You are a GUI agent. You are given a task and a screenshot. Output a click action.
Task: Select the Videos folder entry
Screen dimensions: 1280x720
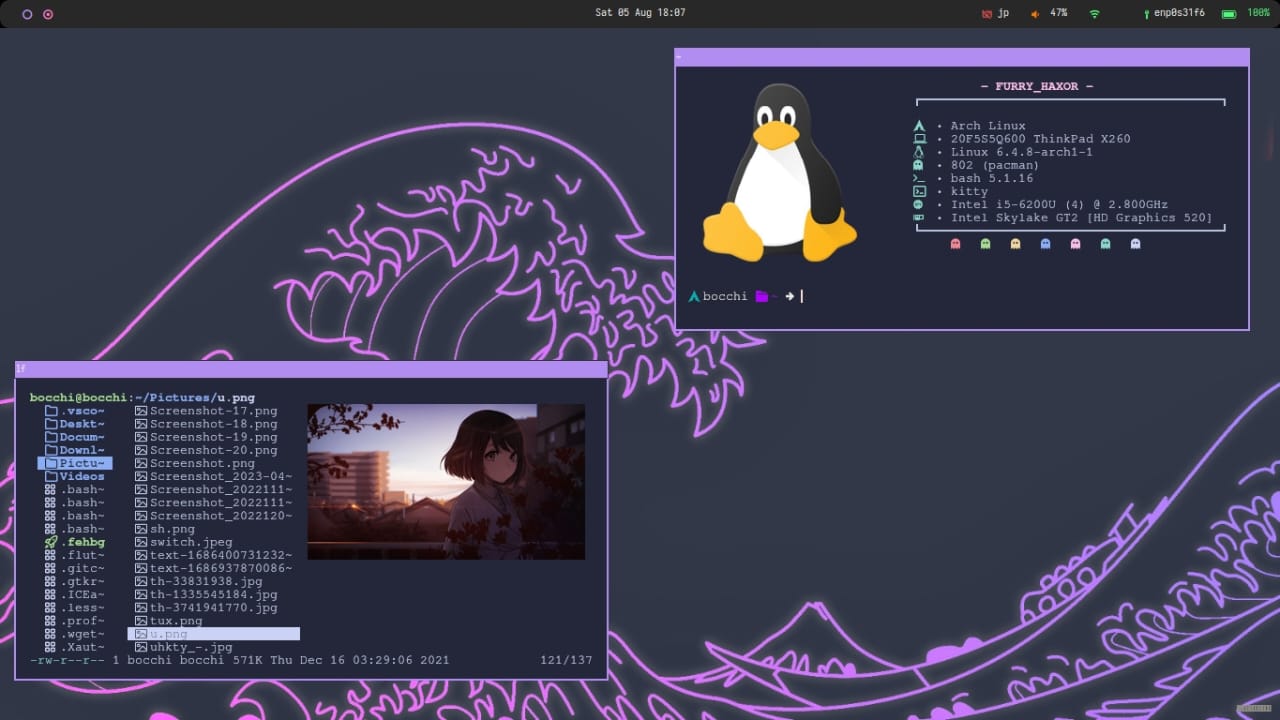click(75, 476)
